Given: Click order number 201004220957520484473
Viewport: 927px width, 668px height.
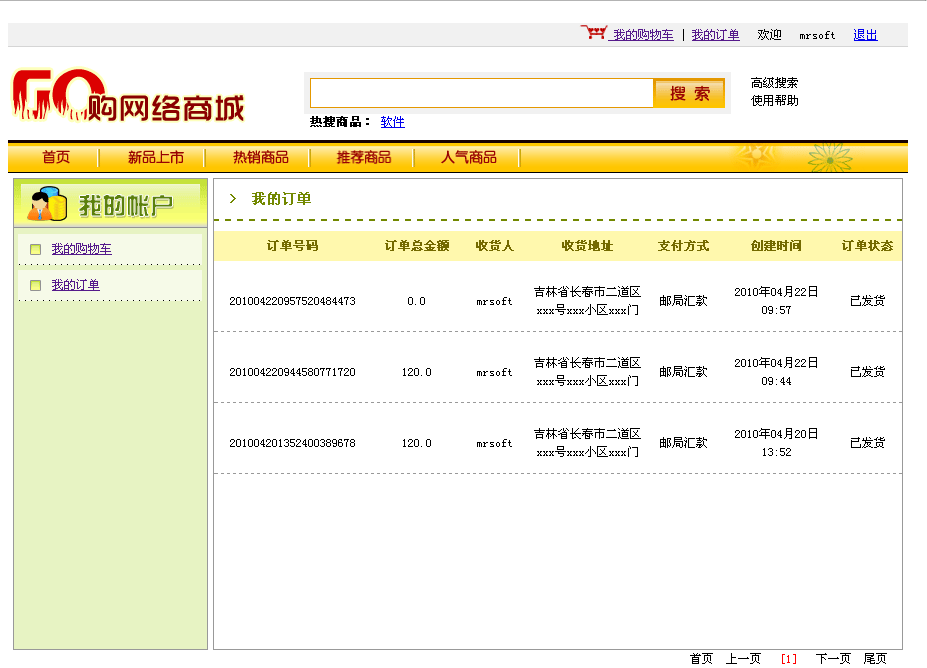Looking at the screenshot, I should (x=293, y=301).
